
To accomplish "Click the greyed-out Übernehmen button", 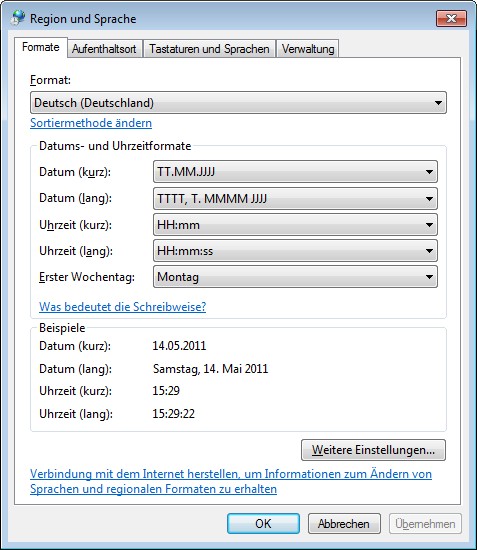I will (x=425, y=524).
